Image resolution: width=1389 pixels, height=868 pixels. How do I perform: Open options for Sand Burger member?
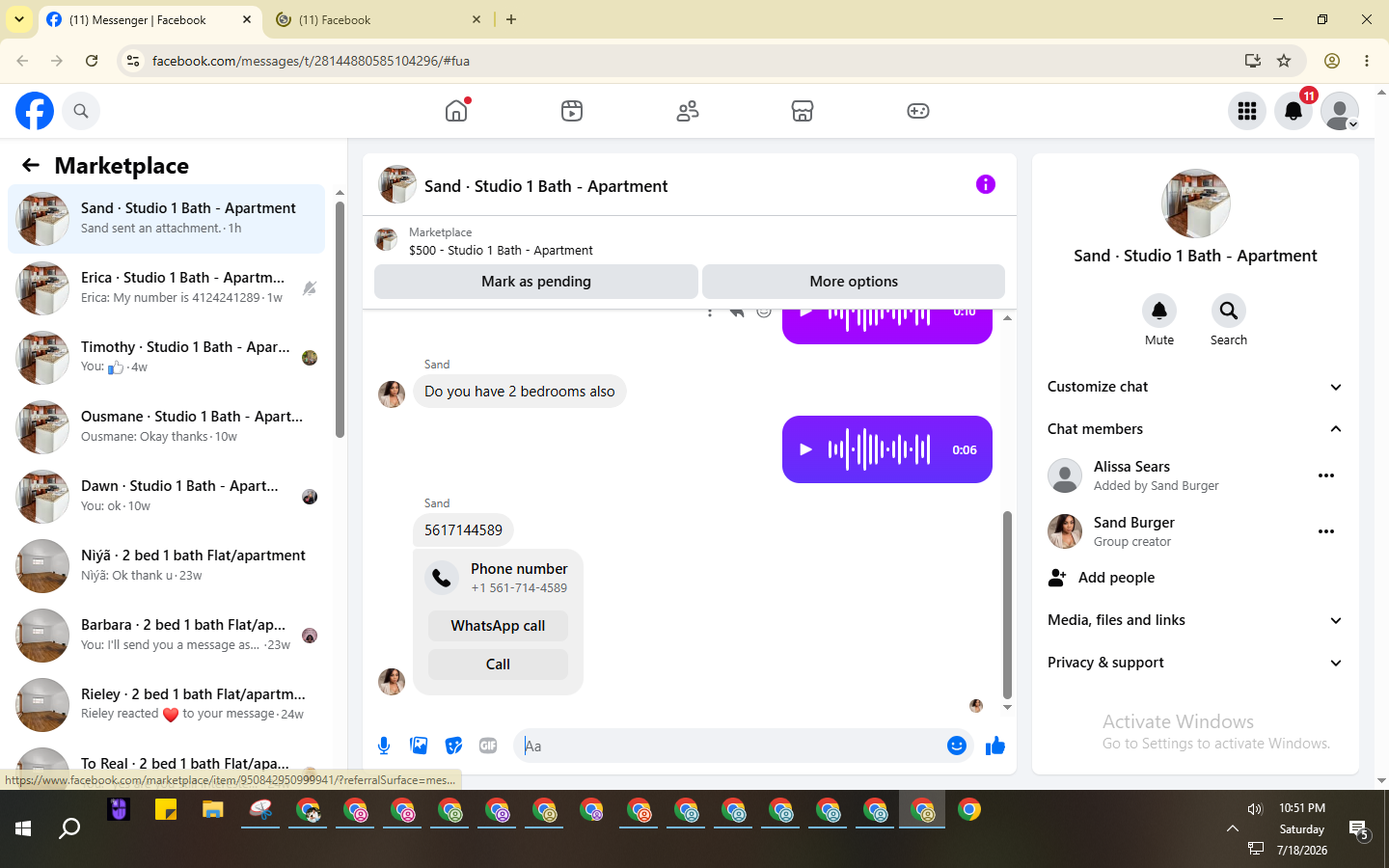pyautogui.click(x=1326, y=531)
